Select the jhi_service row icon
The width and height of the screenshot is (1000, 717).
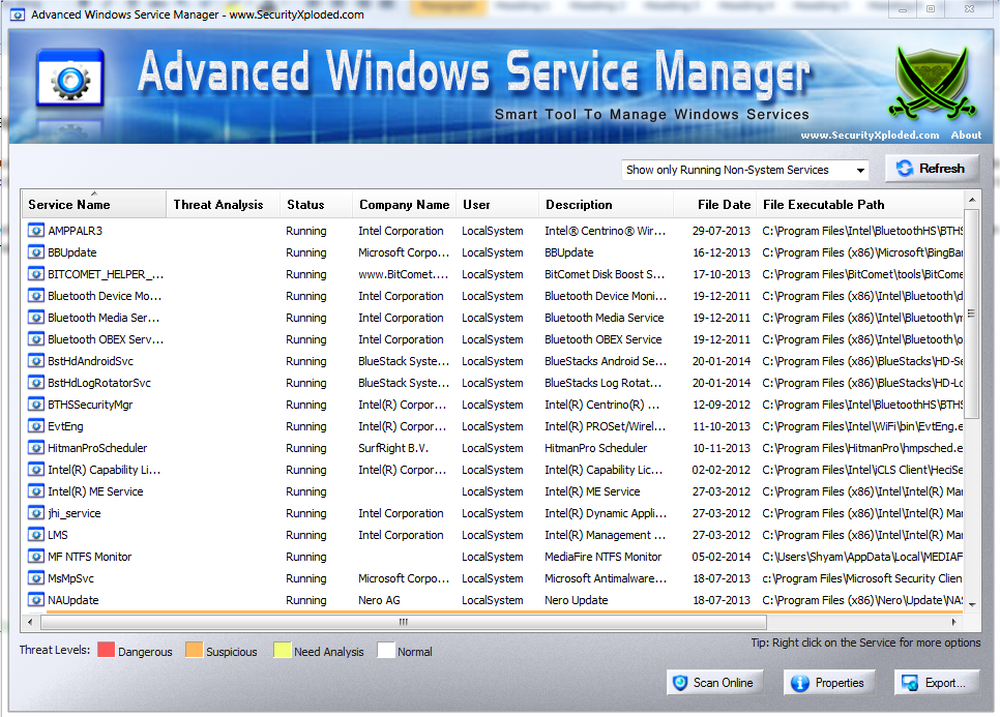pos(36,512)
